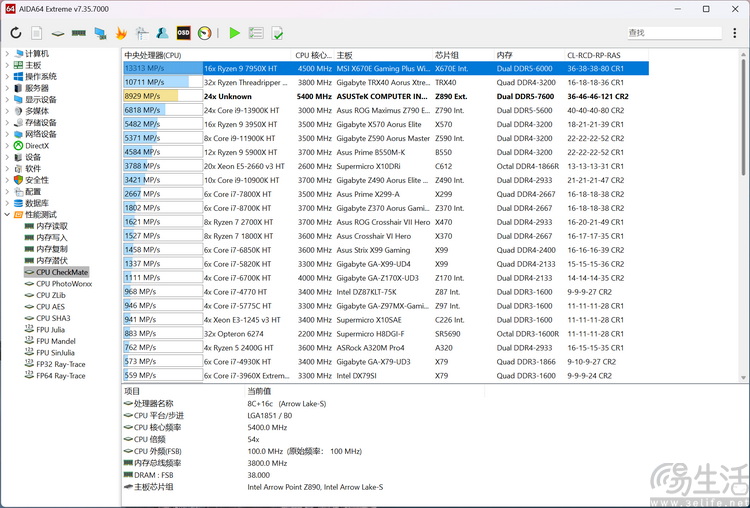The image size is (750, 508).
Task: Open the FP64 Ray-Trace benchmark
Action: pyautogui.click(x=61, y=375)
